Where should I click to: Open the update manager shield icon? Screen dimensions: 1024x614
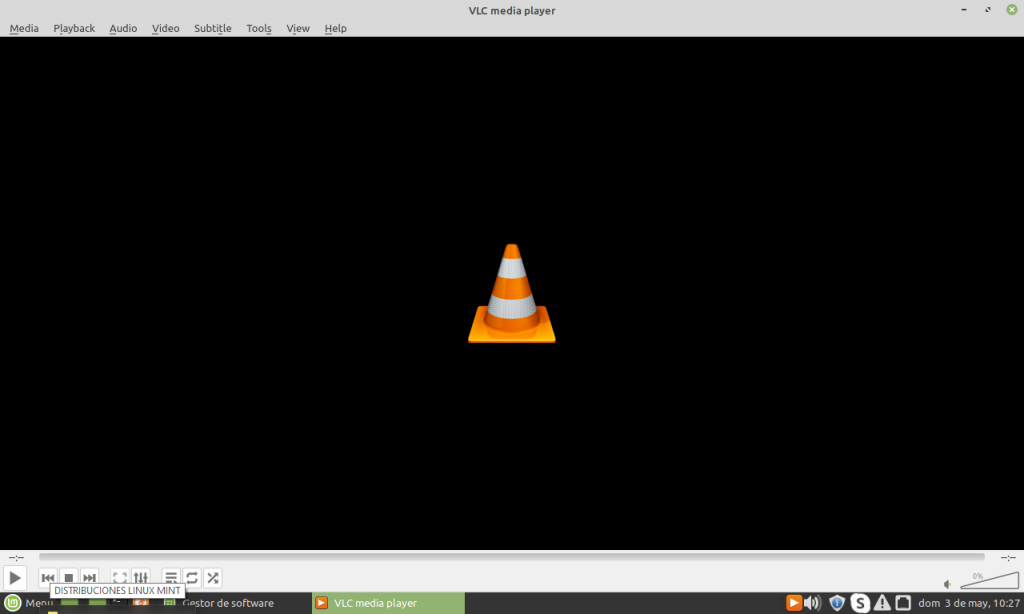837,603
